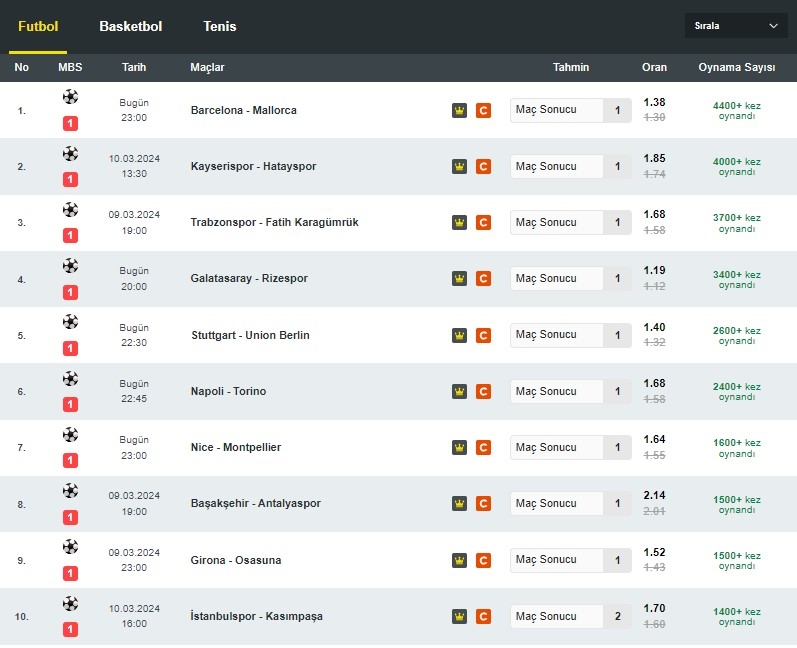The height and width of the screenshot is (648, 797).
Task: Click the 1.70 odds for İstanbulspor - Kasımpaşa
Action: 654,608
